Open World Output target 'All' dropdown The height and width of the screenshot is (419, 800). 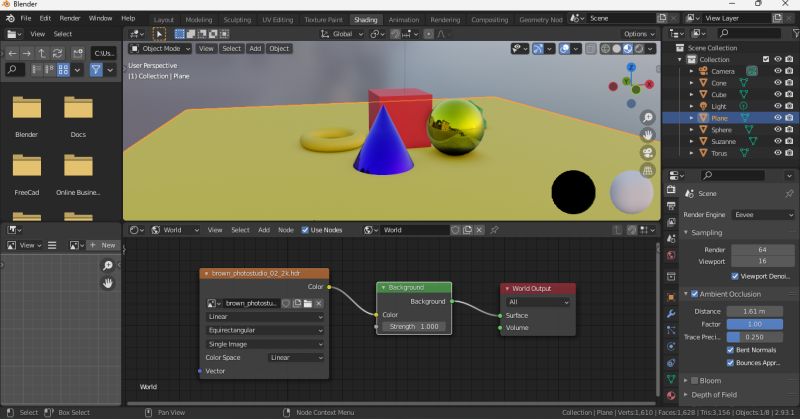538,302
